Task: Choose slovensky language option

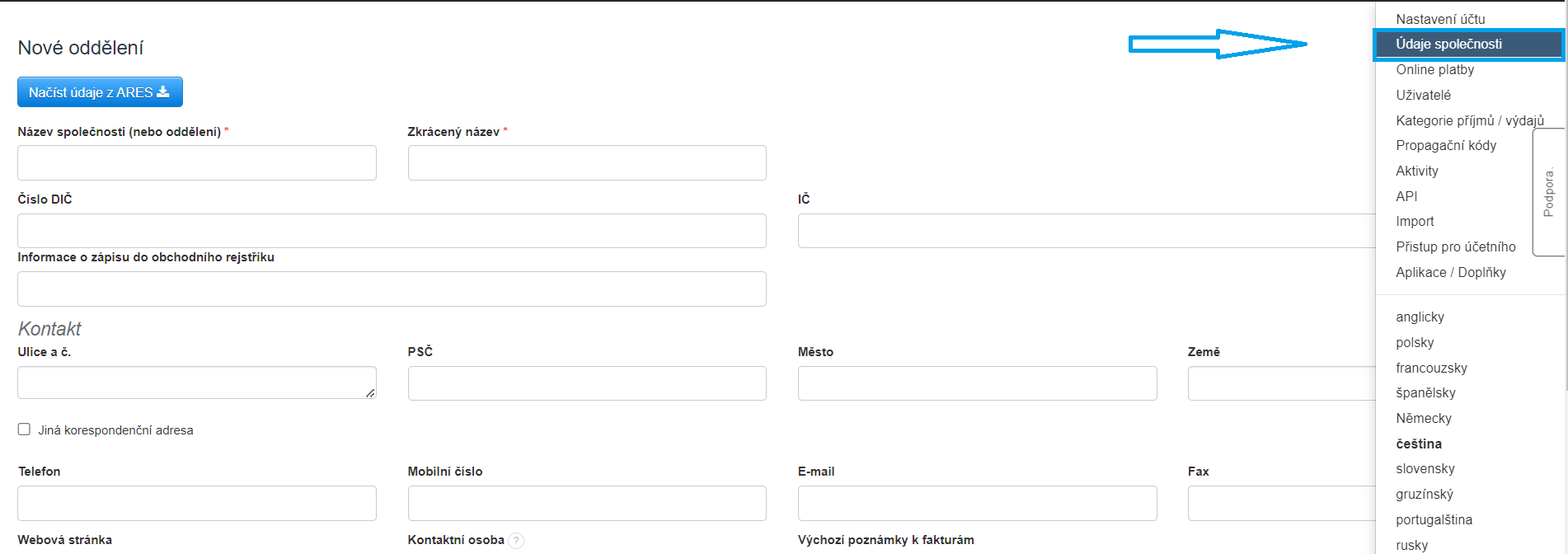Action: coord(1425,469)
